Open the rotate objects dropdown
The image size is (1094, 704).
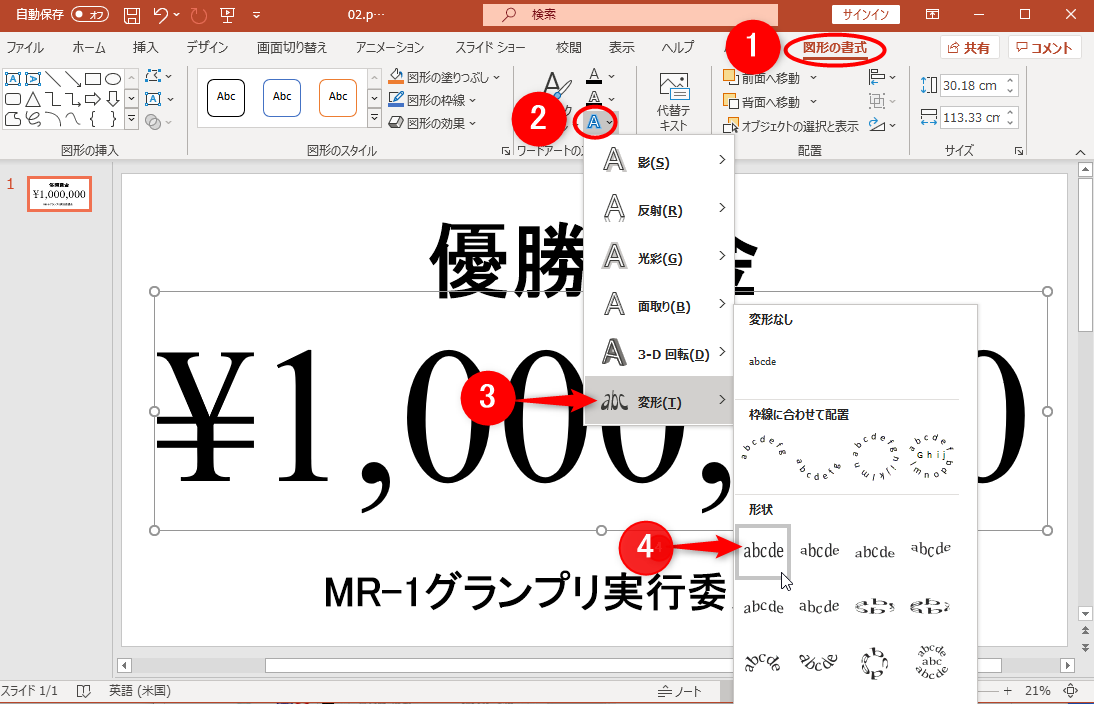pos(881,125)
